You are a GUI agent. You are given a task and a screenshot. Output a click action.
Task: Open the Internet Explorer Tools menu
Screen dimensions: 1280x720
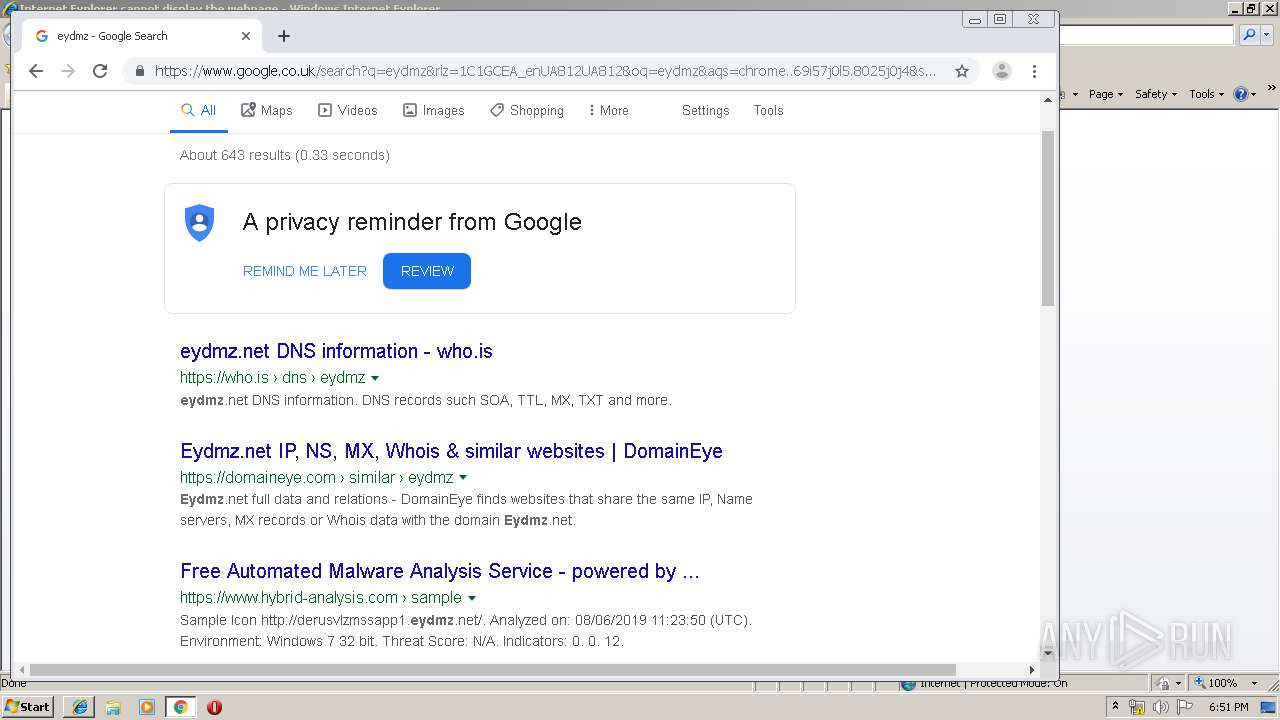1206,94
